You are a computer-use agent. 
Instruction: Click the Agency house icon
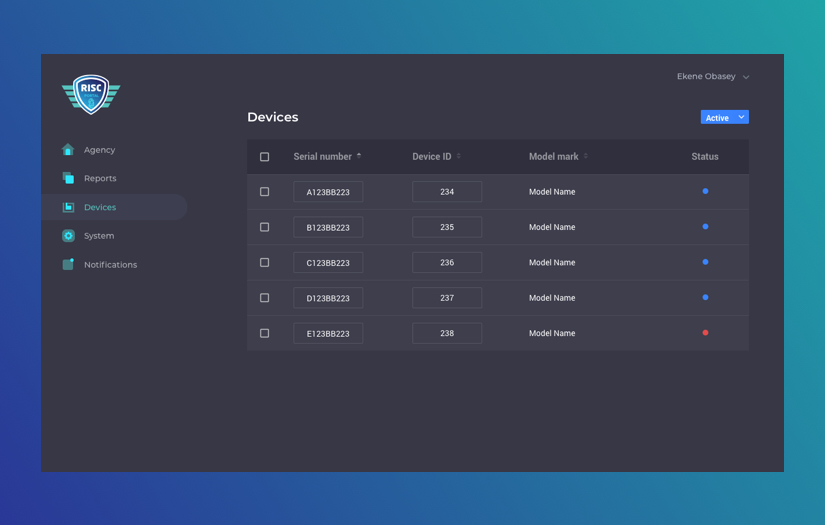[68, 149]
